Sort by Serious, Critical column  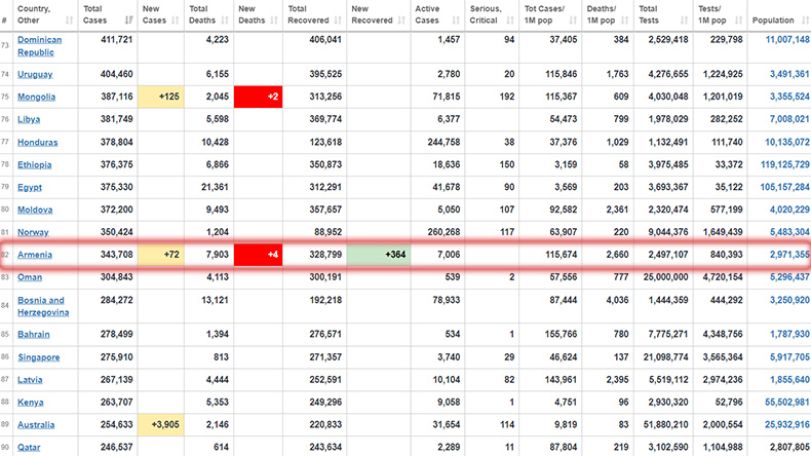[491, 15]
